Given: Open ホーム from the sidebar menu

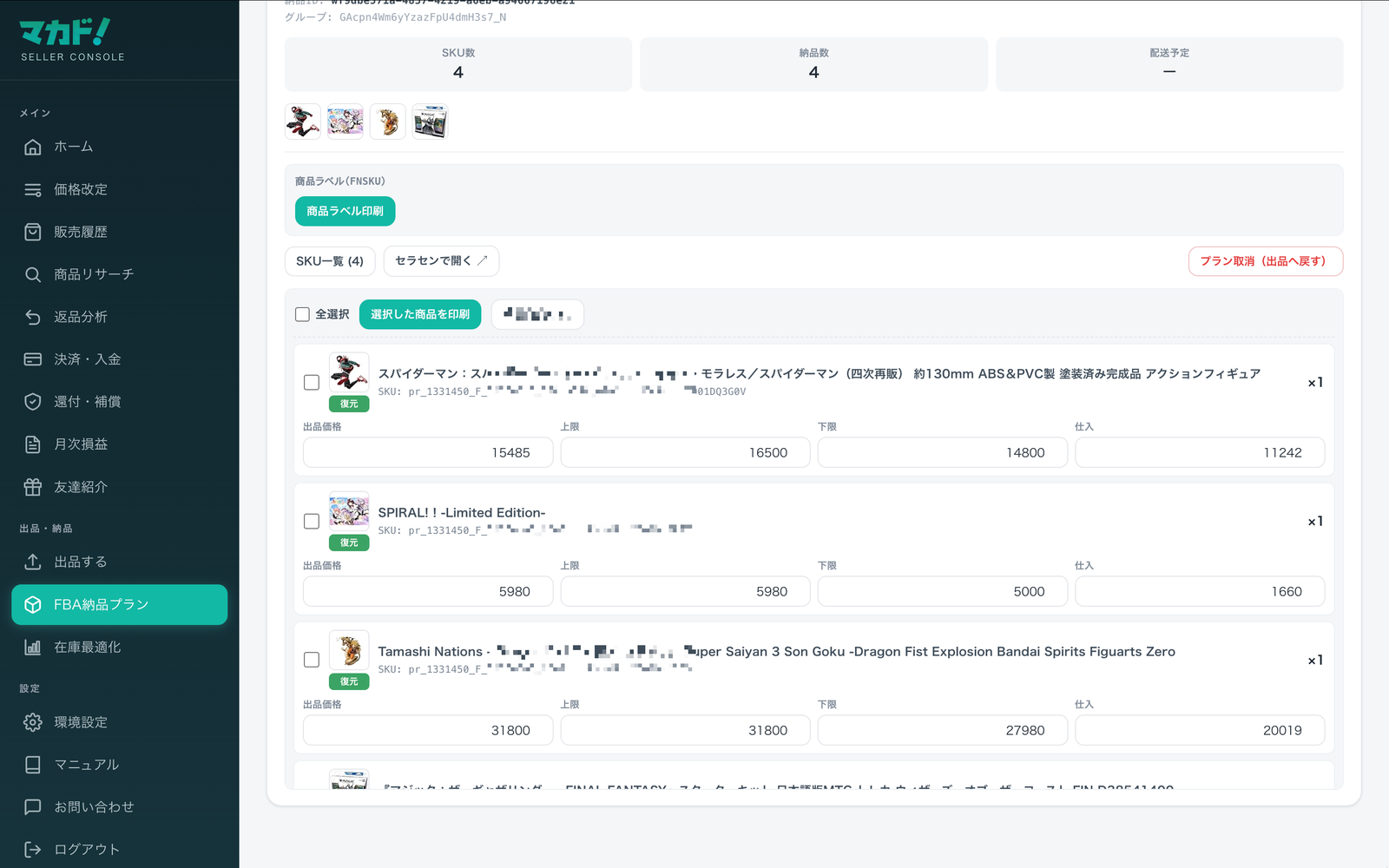Looking at the screenshot, I should 119,147.
